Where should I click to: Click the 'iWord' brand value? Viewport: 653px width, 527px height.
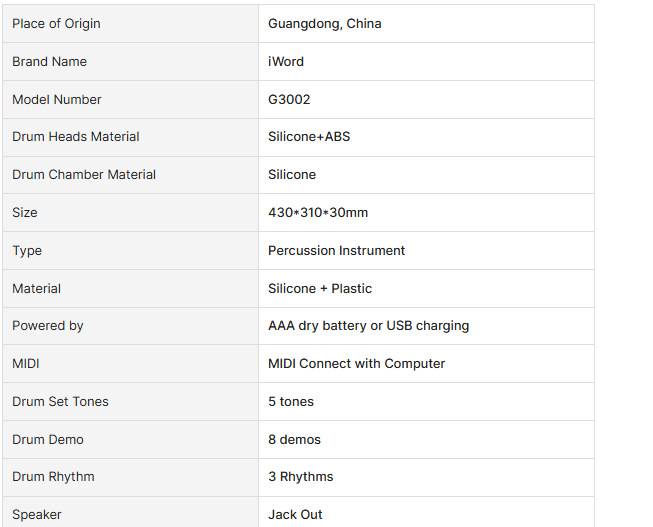(x=286, y=62)
